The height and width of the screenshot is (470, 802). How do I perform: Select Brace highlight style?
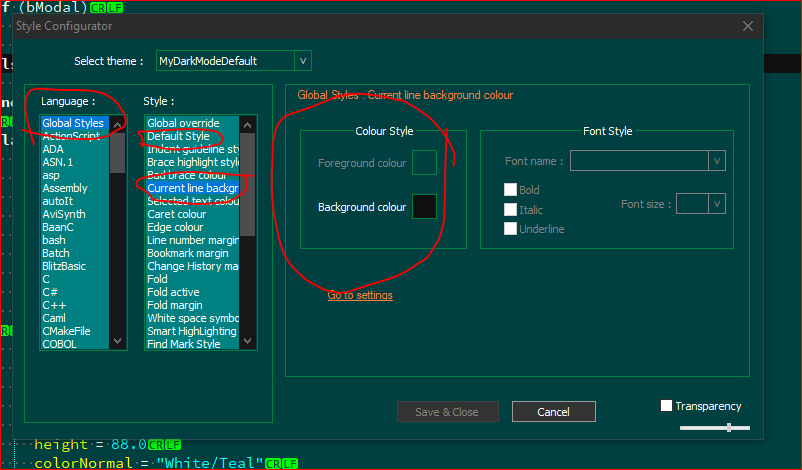pos(192,162)
